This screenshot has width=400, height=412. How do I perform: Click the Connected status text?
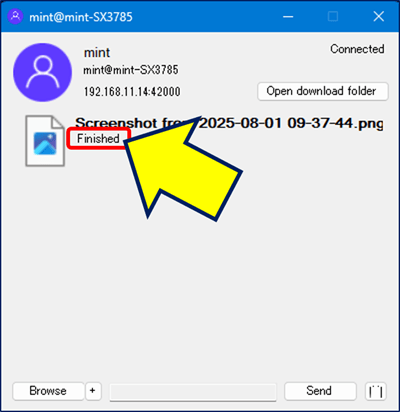tap(357, 49)
